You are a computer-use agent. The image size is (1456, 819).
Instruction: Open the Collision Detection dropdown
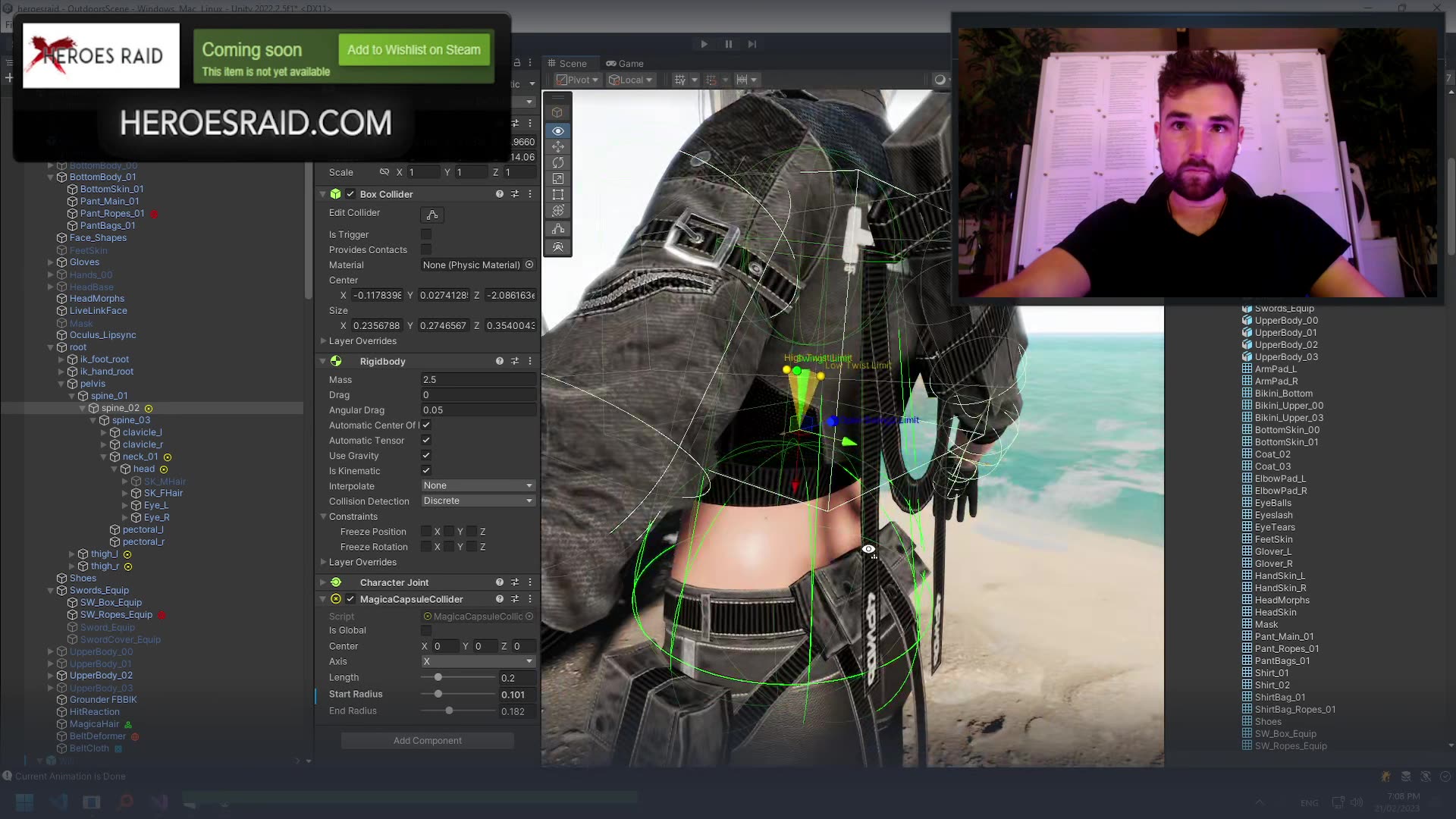coord(478,500)
